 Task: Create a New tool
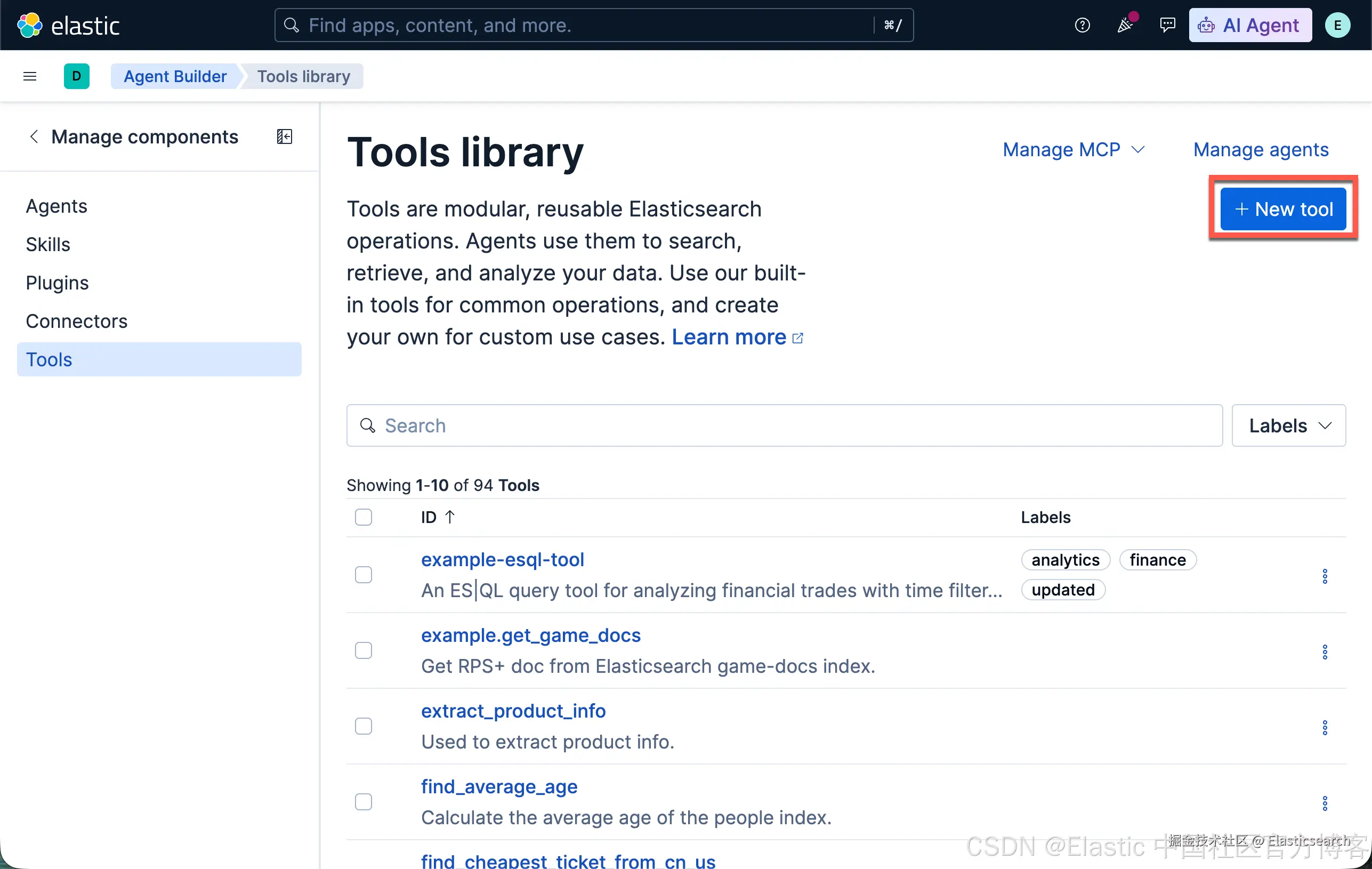1283,209
